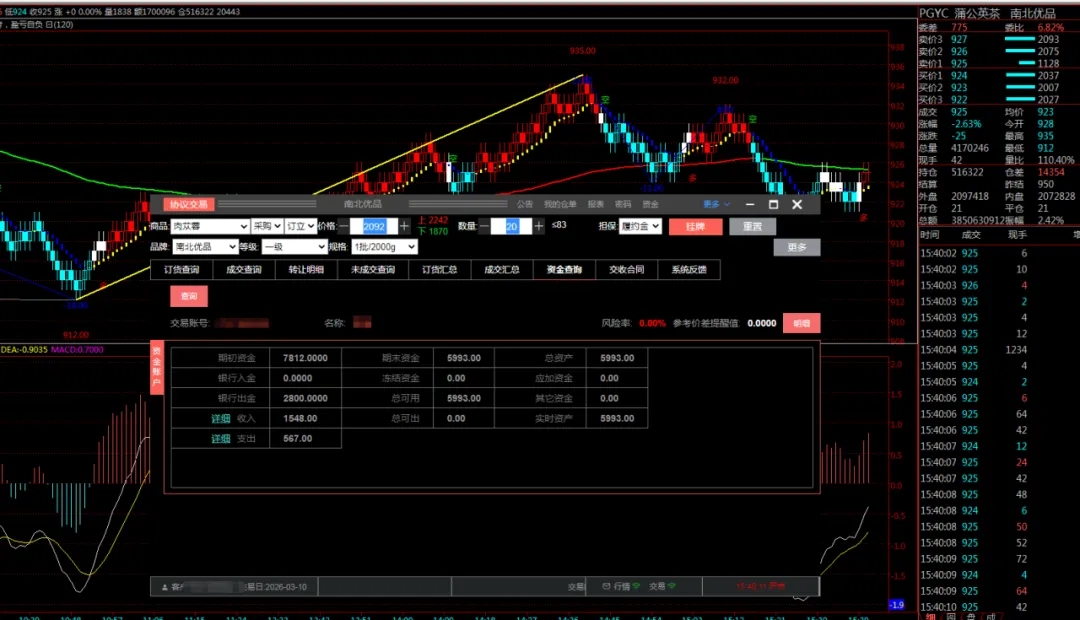This screenshot has height=620, width=1080.
Task: Switch to the 订货查询 tab
Action: (x=182, y=269)
